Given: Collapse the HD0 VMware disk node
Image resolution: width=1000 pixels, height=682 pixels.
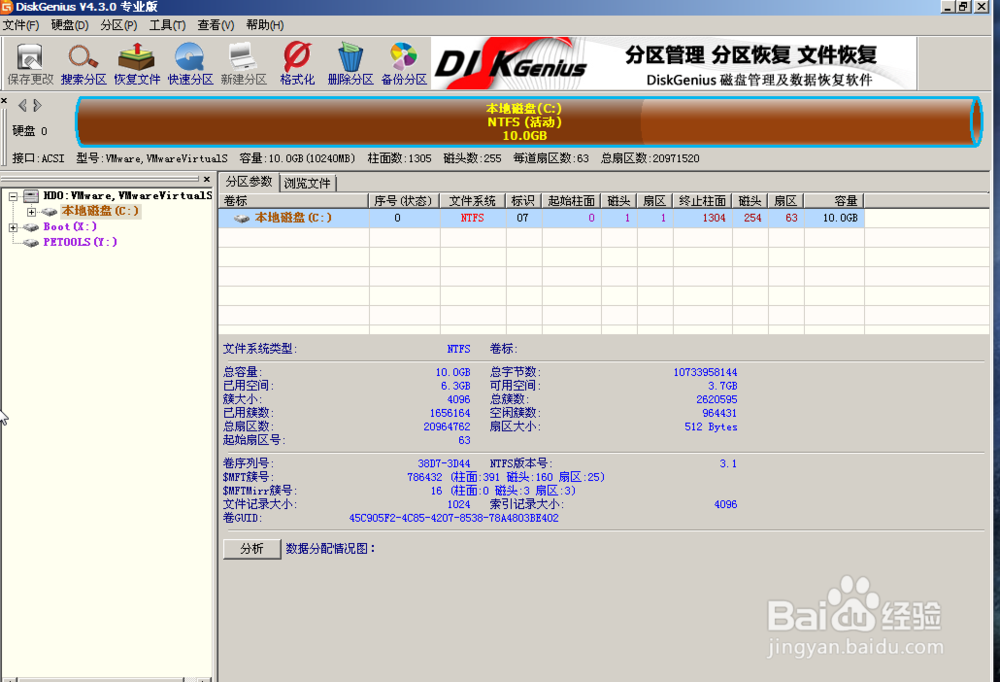Looking at the screenshot, I should pos(13,196).
